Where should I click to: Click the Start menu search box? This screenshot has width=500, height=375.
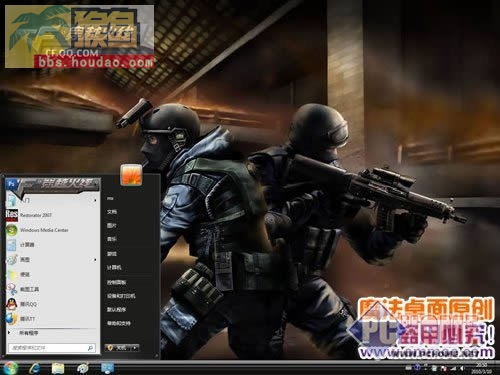tap(52, 348)
